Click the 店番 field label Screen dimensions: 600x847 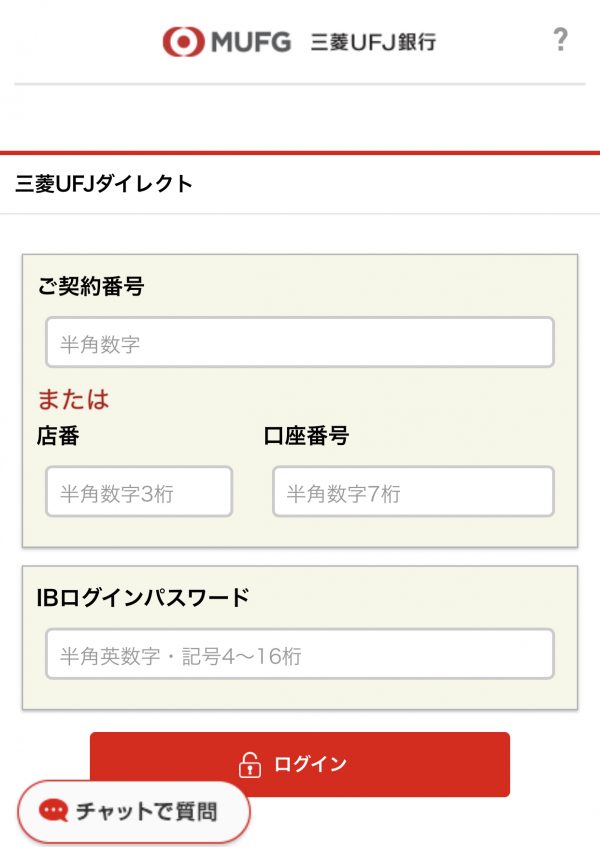pyautogui.click(x=58, y=435)
